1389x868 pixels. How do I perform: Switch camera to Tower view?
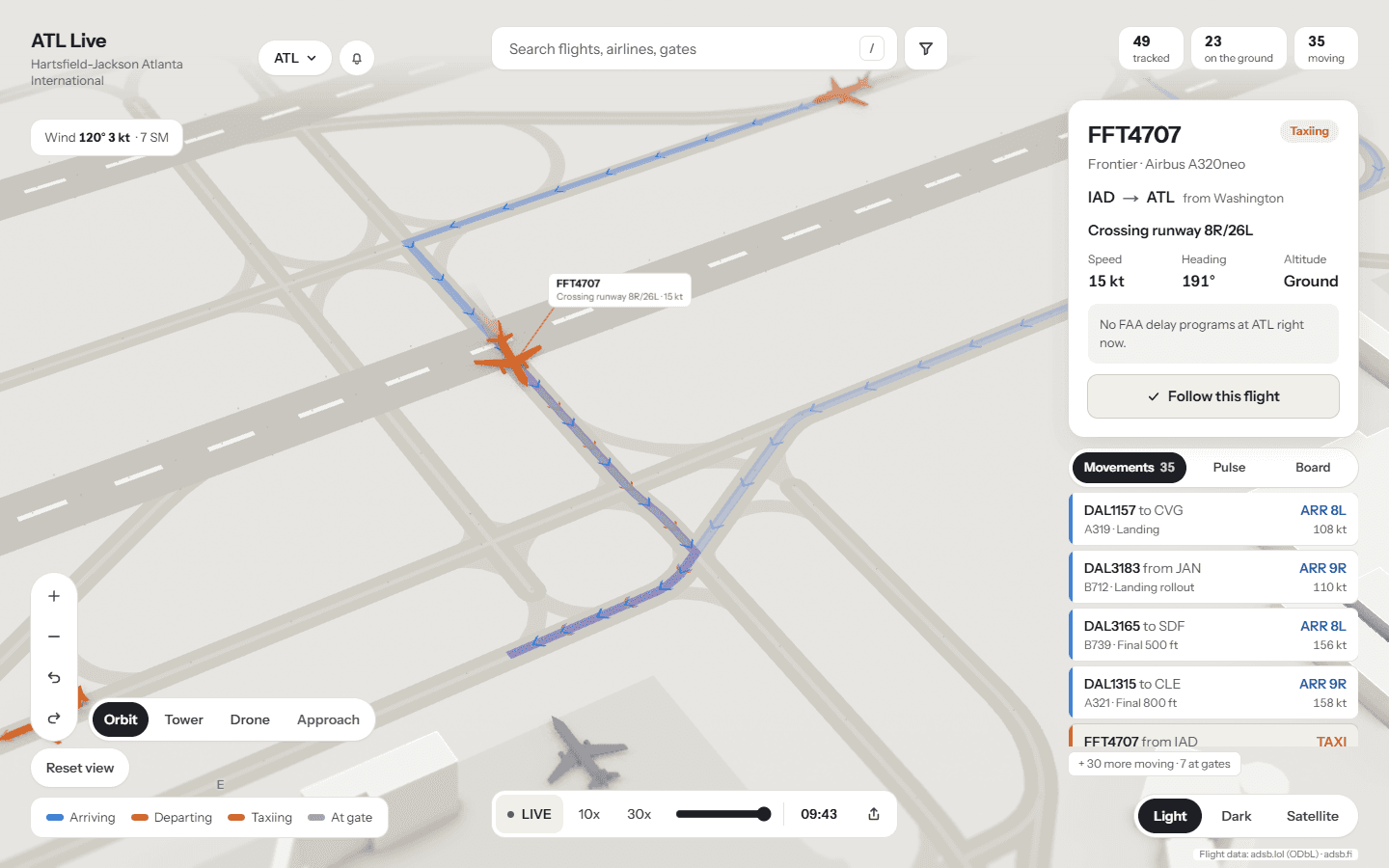tap(183, 719)
